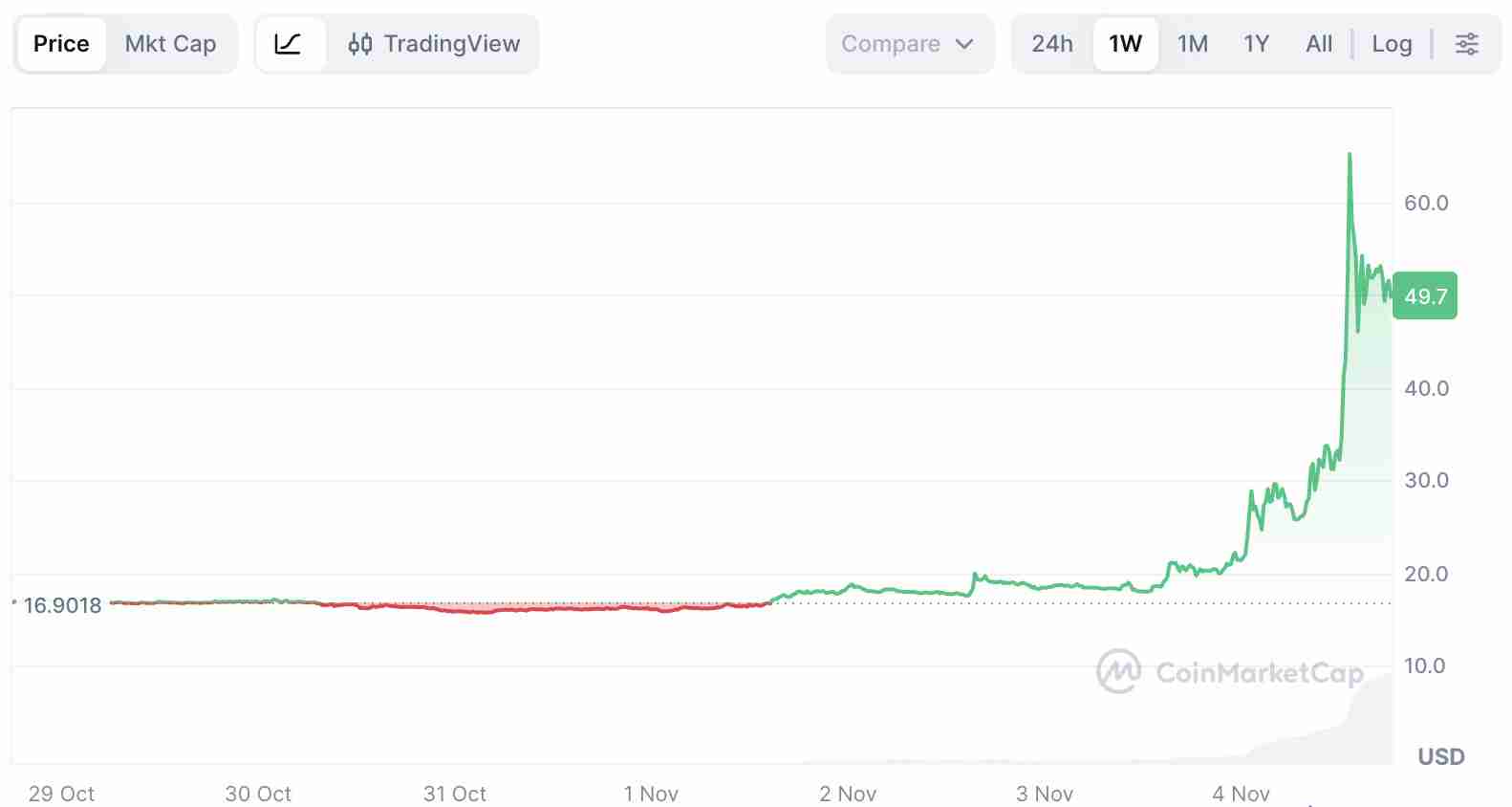Click the All time range button
This screenshot has width=1512, height=807.
click(x=1319, y=43)
